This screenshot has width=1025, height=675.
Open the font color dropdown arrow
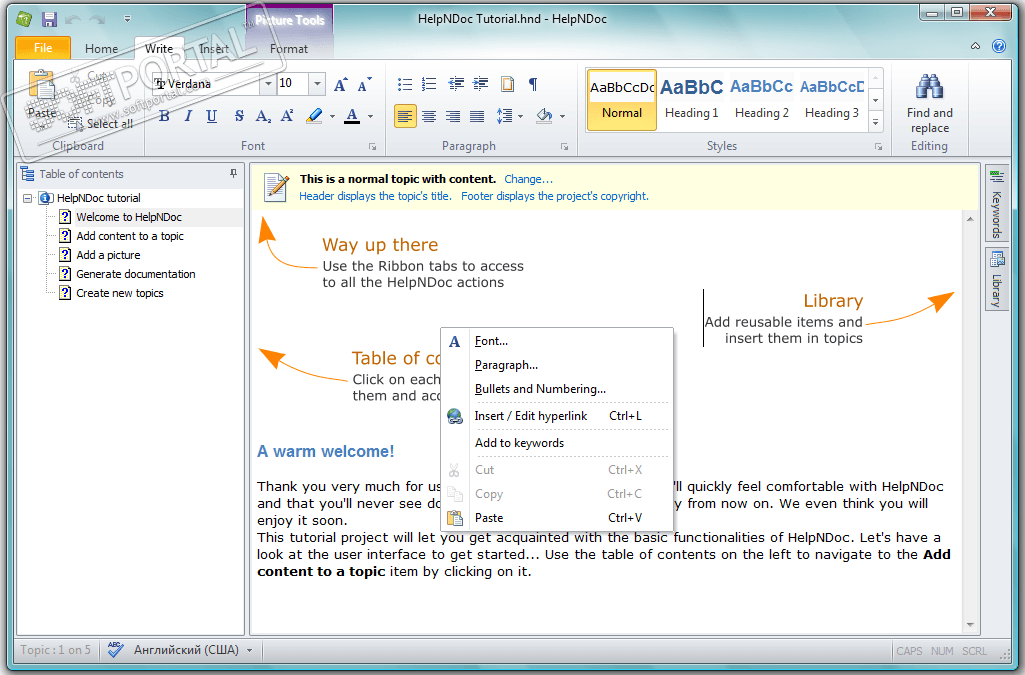(371, 117)
